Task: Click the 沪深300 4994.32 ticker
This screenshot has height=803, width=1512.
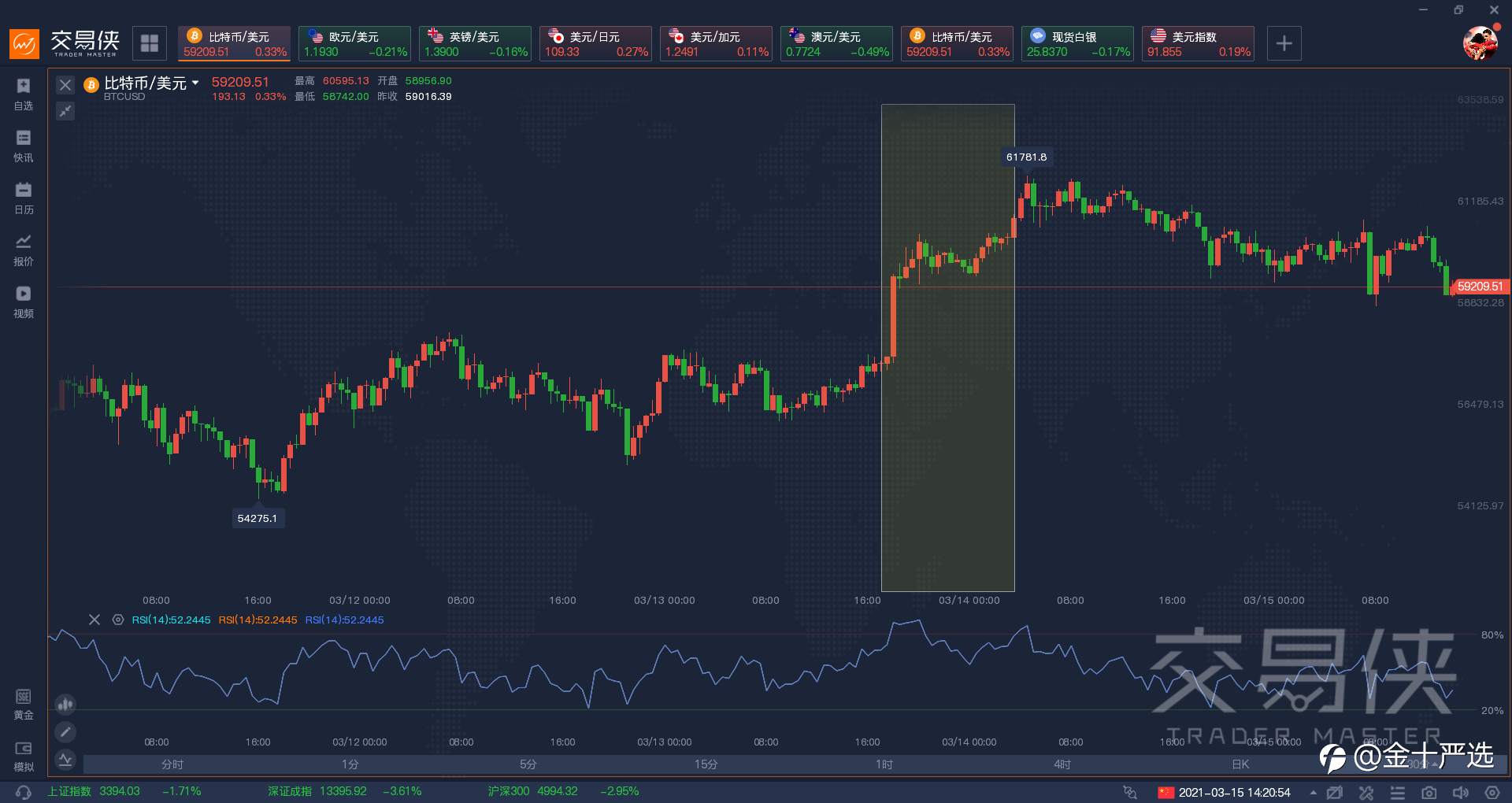Action: tap(563, 791)
